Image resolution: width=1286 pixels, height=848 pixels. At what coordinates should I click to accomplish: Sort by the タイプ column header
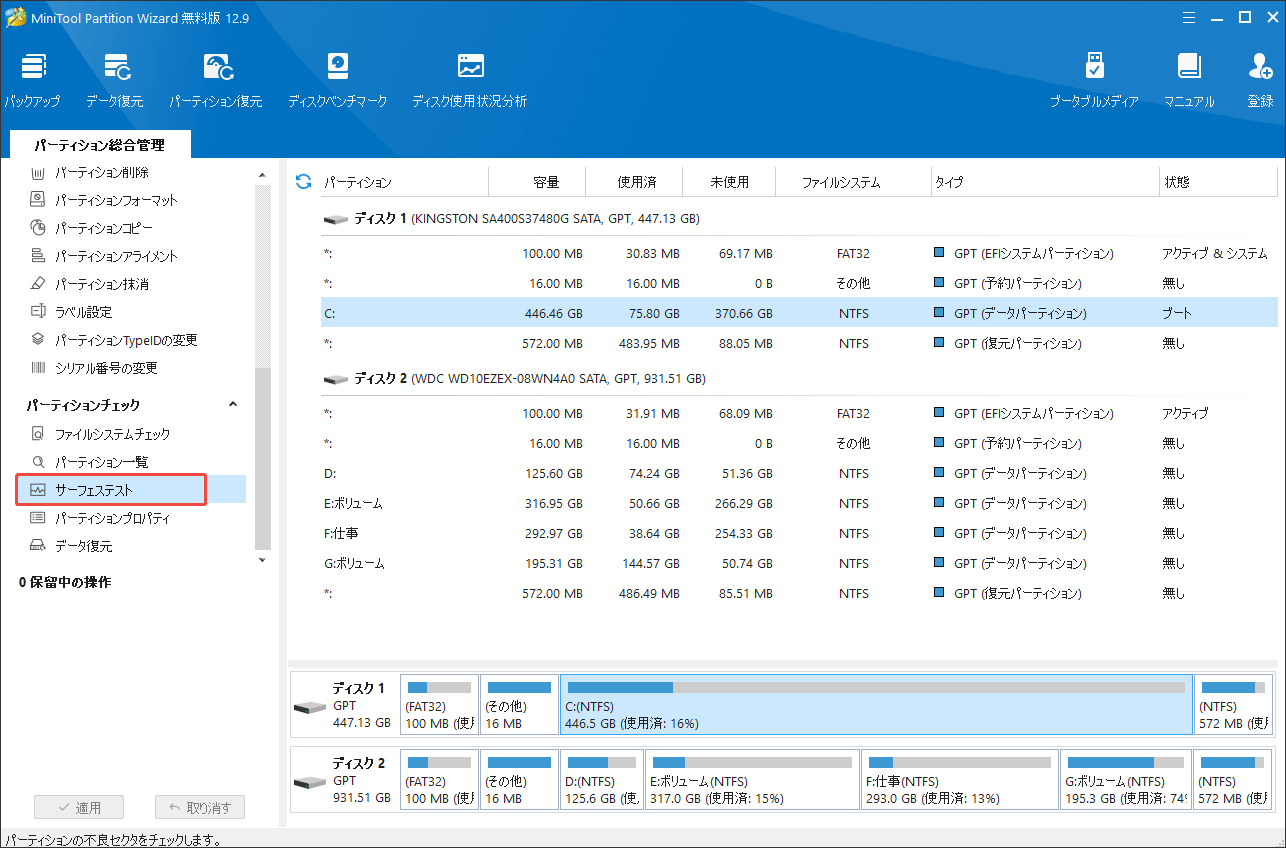[1044, 182]
